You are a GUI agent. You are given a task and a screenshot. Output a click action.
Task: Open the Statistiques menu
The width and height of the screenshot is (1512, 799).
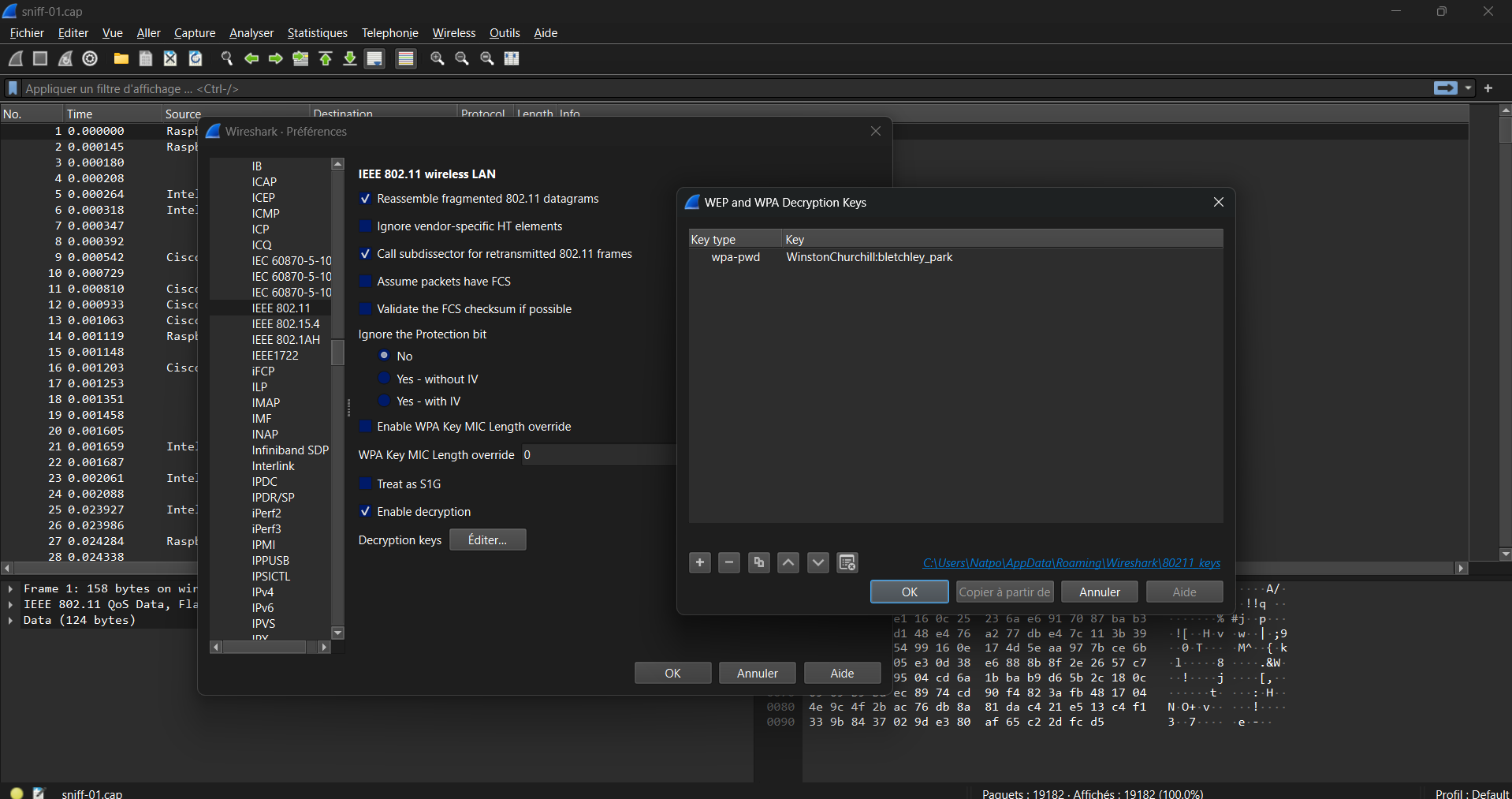click(x=317, y=33)
